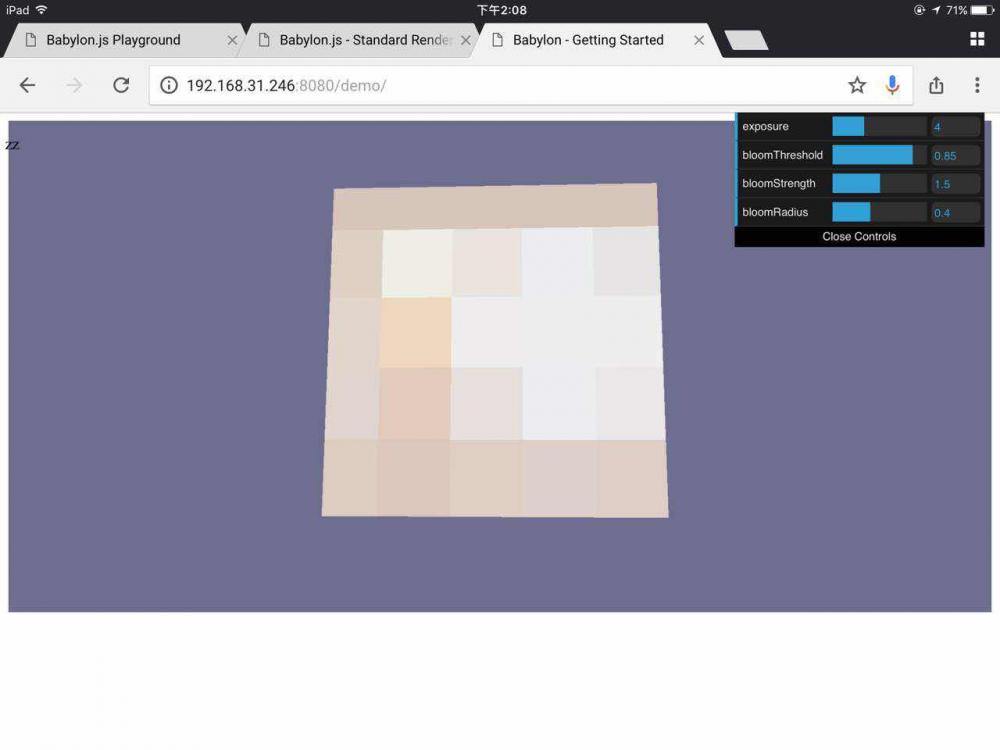Edit the bloomStrength value 1.5
Viewport: 1000px width, 750px height.
[955, 184]
